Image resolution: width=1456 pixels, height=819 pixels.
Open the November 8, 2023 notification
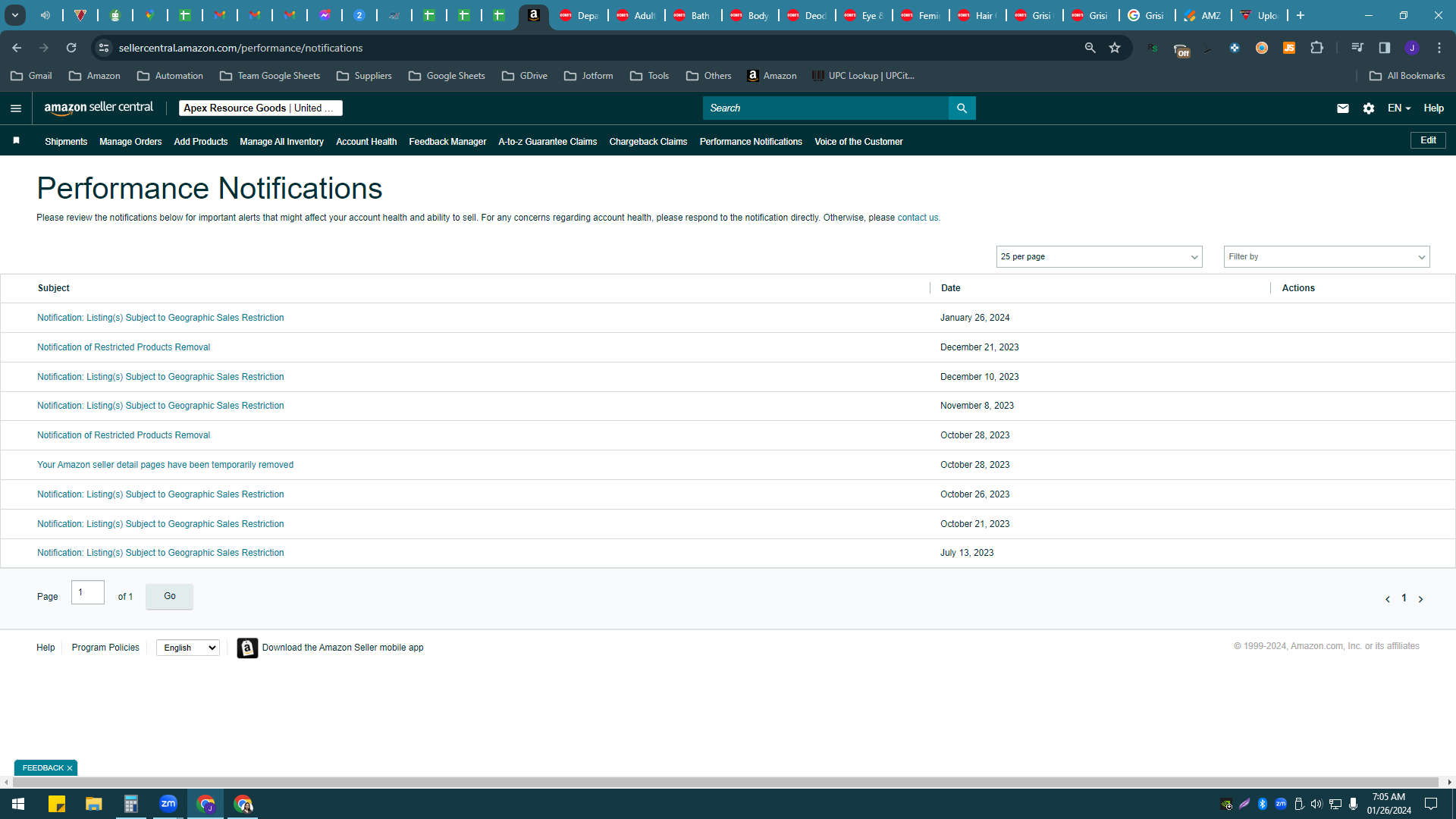point(161,406)
